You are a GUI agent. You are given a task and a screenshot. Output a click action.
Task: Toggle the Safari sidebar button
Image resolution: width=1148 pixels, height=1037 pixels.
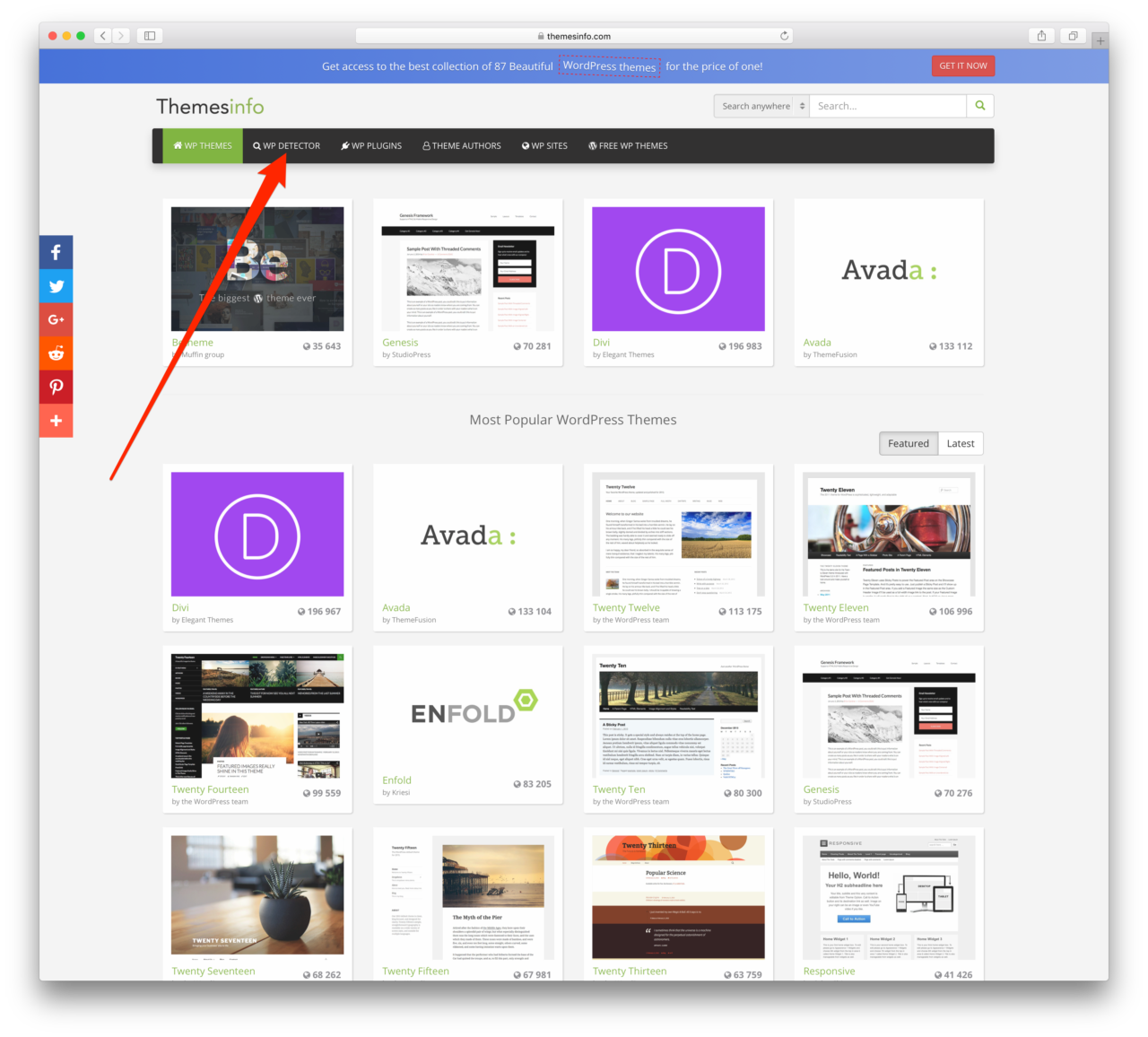tap(150, 36)
